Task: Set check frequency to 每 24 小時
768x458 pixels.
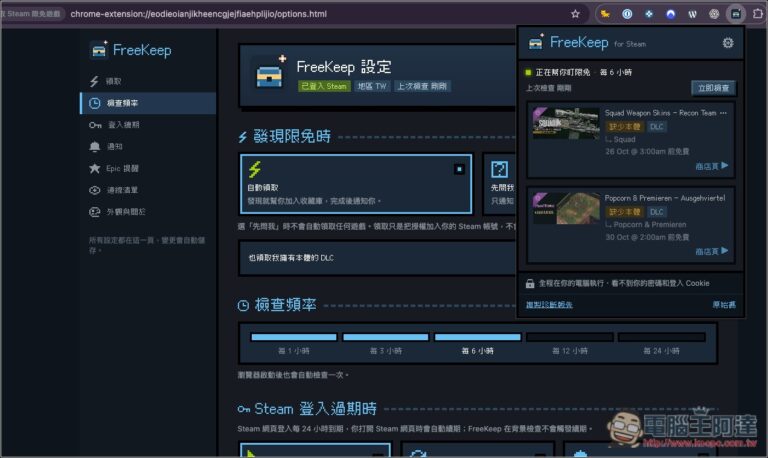Action: click(661, 343)
